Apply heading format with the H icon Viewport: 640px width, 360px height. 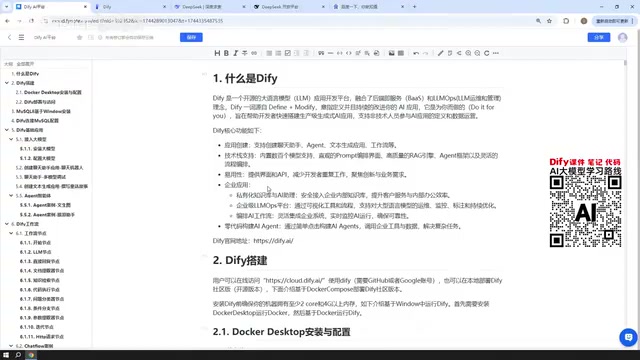click(217, 53)
